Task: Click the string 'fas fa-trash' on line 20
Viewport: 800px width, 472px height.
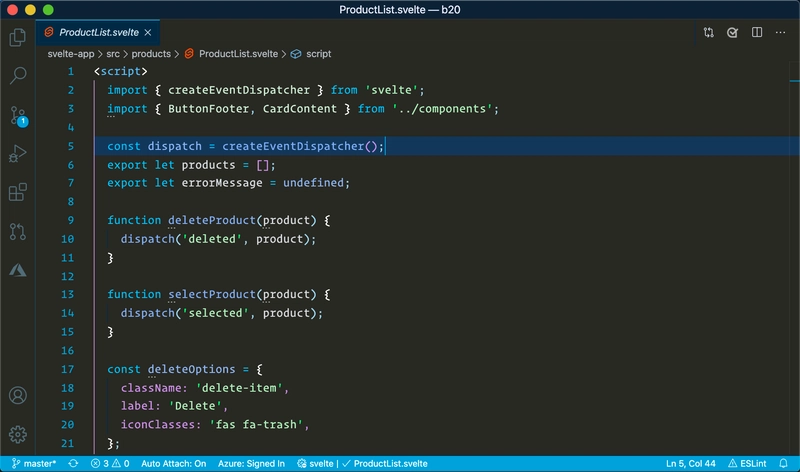Action: pos(256,425)
